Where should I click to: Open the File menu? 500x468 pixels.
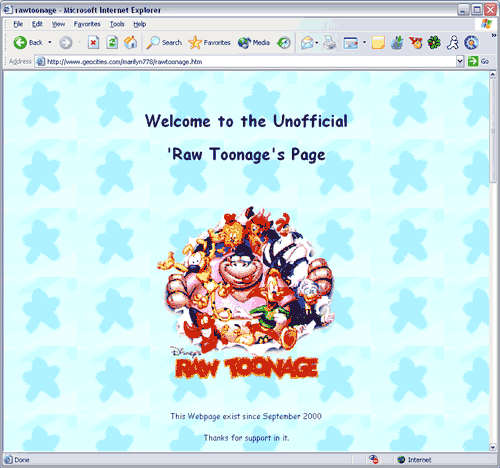point(18,24)
